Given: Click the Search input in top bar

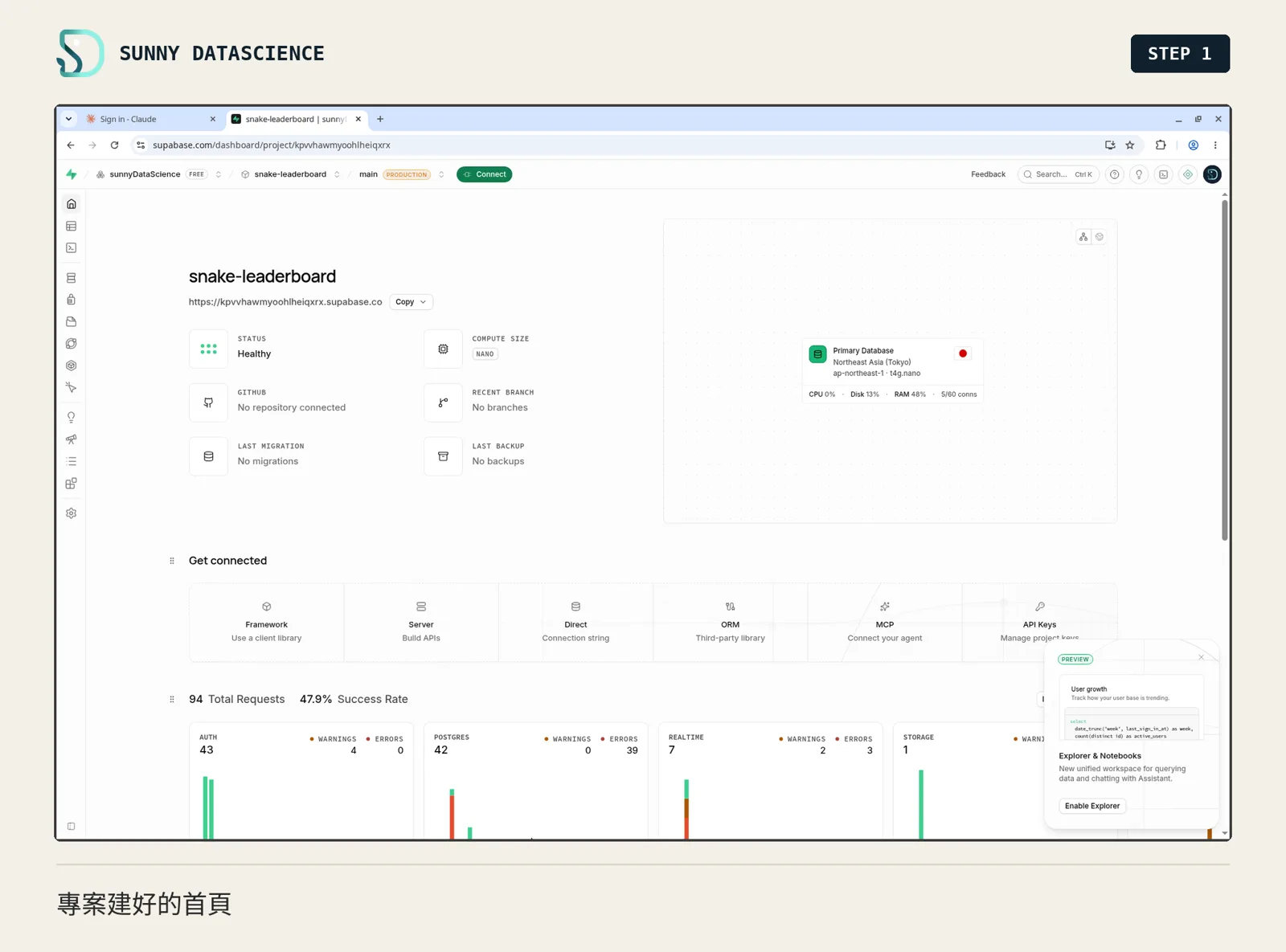Looking at the screenshot, I should point(1059,174).
